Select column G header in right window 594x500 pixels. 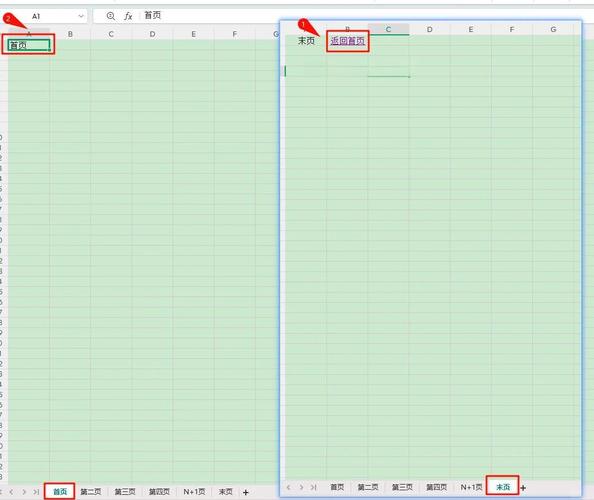point(553,29)
